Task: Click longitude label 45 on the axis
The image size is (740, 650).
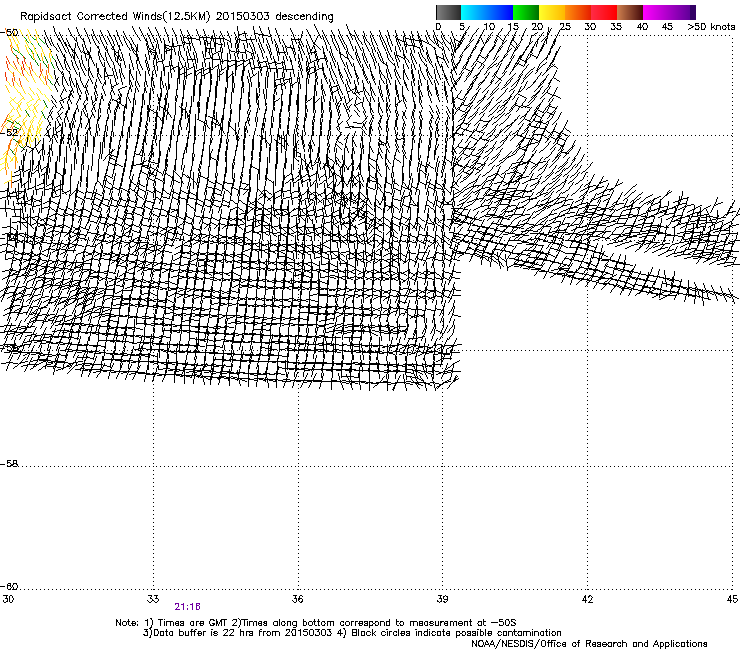Action: pos(732,599)
